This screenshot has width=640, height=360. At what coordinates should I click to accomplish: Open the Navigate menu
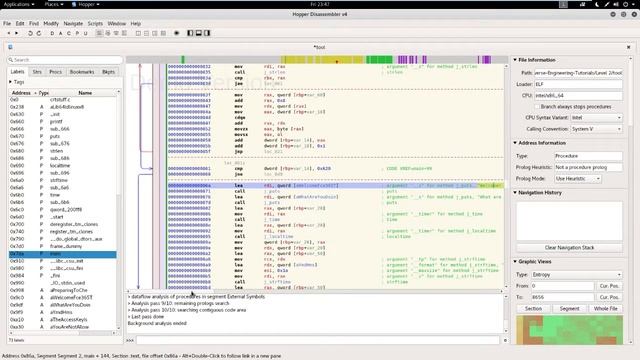click(x=73, y=24)
